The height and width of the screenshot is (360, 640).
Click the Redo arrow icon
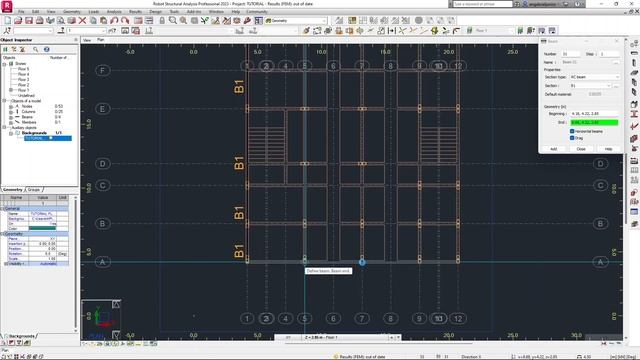[x=125, y=20]
